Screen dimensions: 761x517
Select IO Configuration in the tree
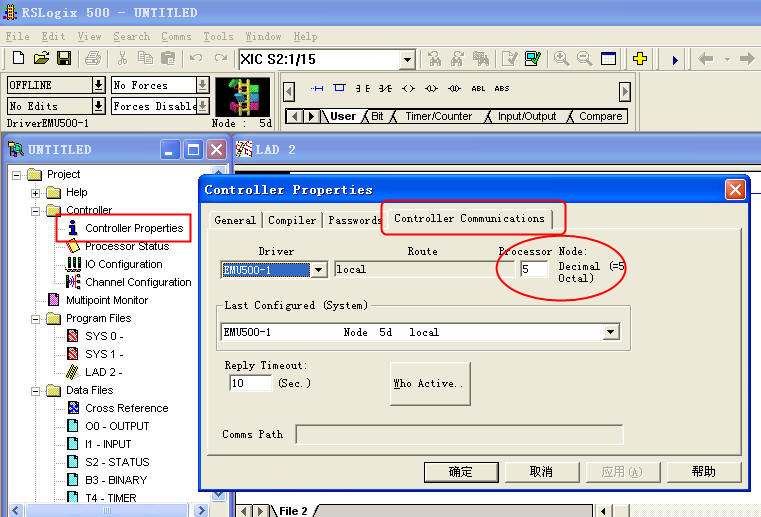pyautogui.click(x=123, y=265)
